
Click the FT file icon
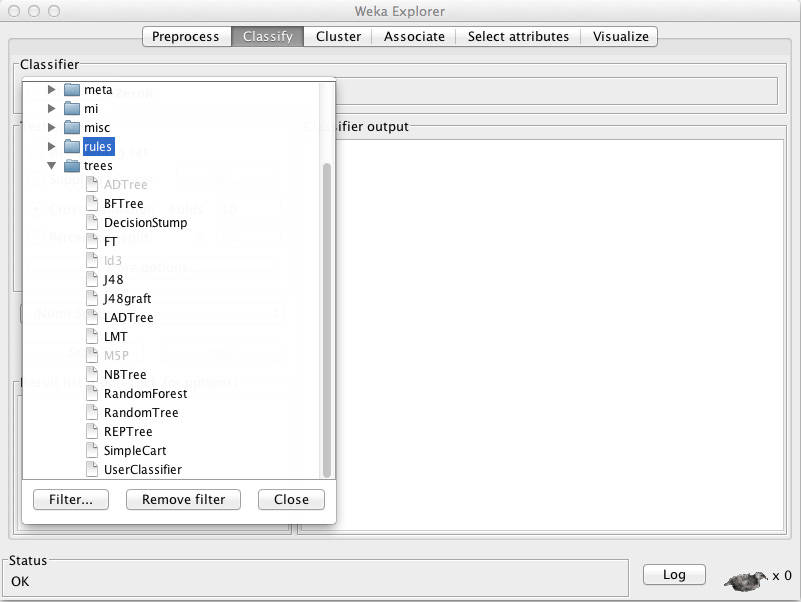coord(92,241)
